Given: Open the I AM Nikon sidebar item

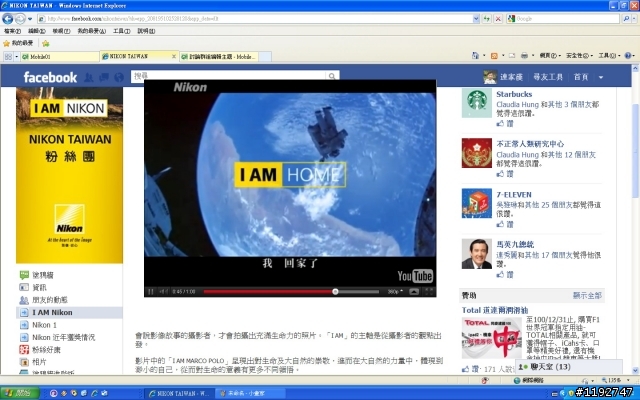Looking at the screenshot, I should click(69, 313).
